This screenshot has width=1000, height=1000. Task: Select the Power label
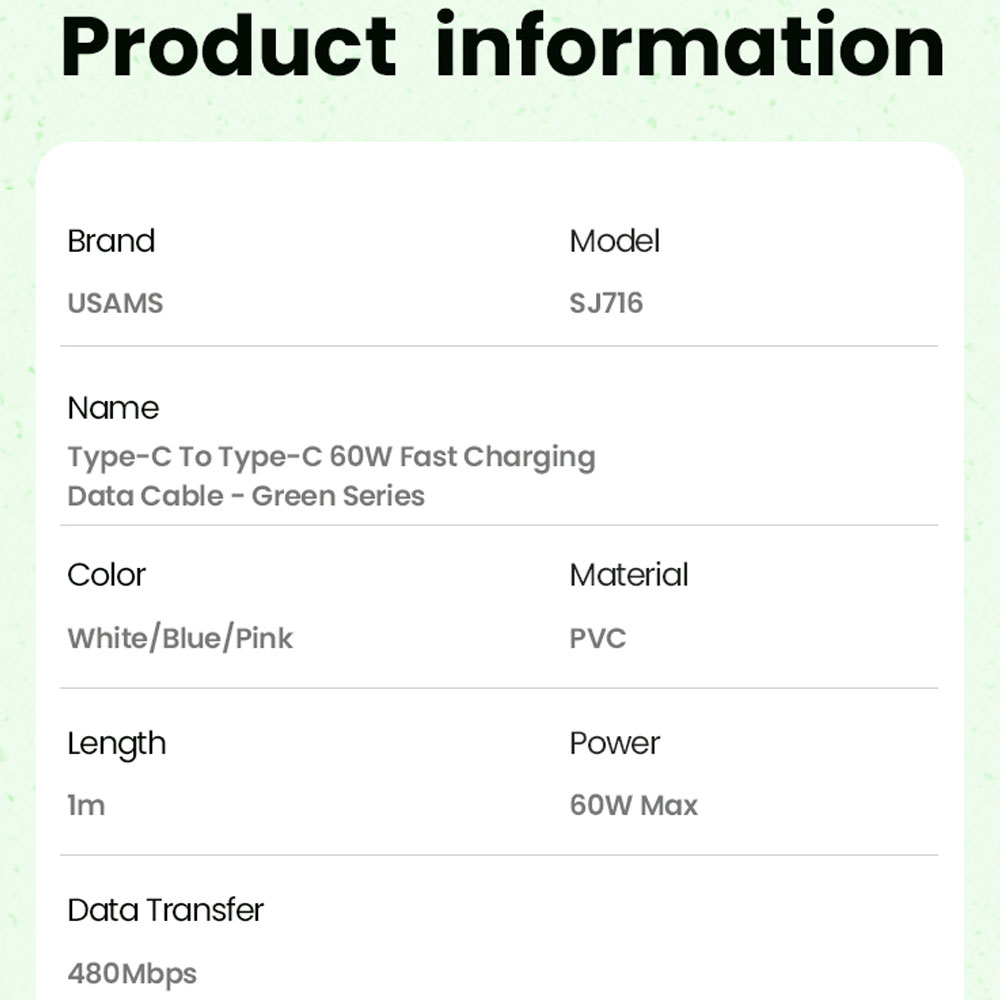point(614,743)
